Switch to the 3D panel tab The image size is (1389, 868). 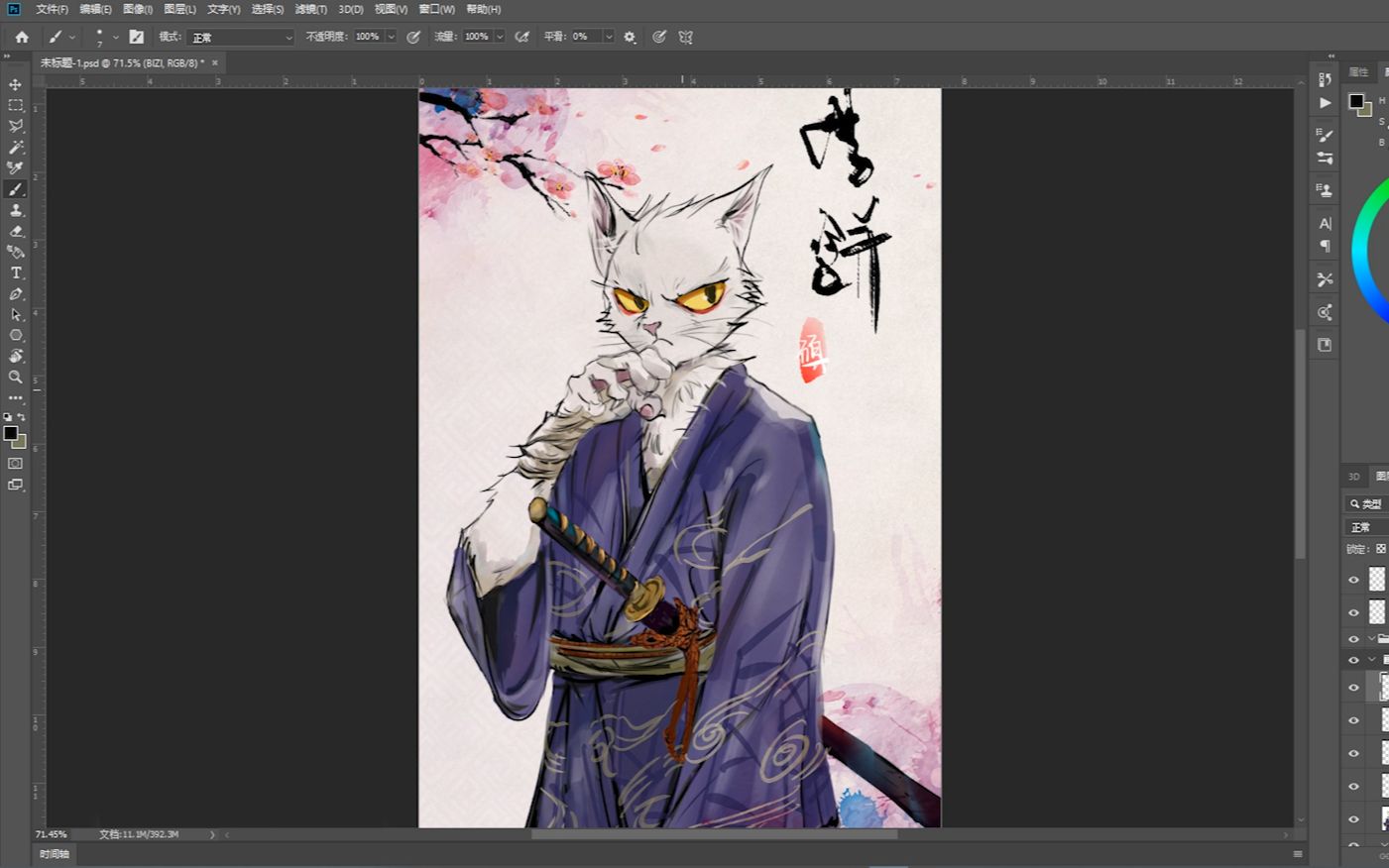click(1354, 477)
